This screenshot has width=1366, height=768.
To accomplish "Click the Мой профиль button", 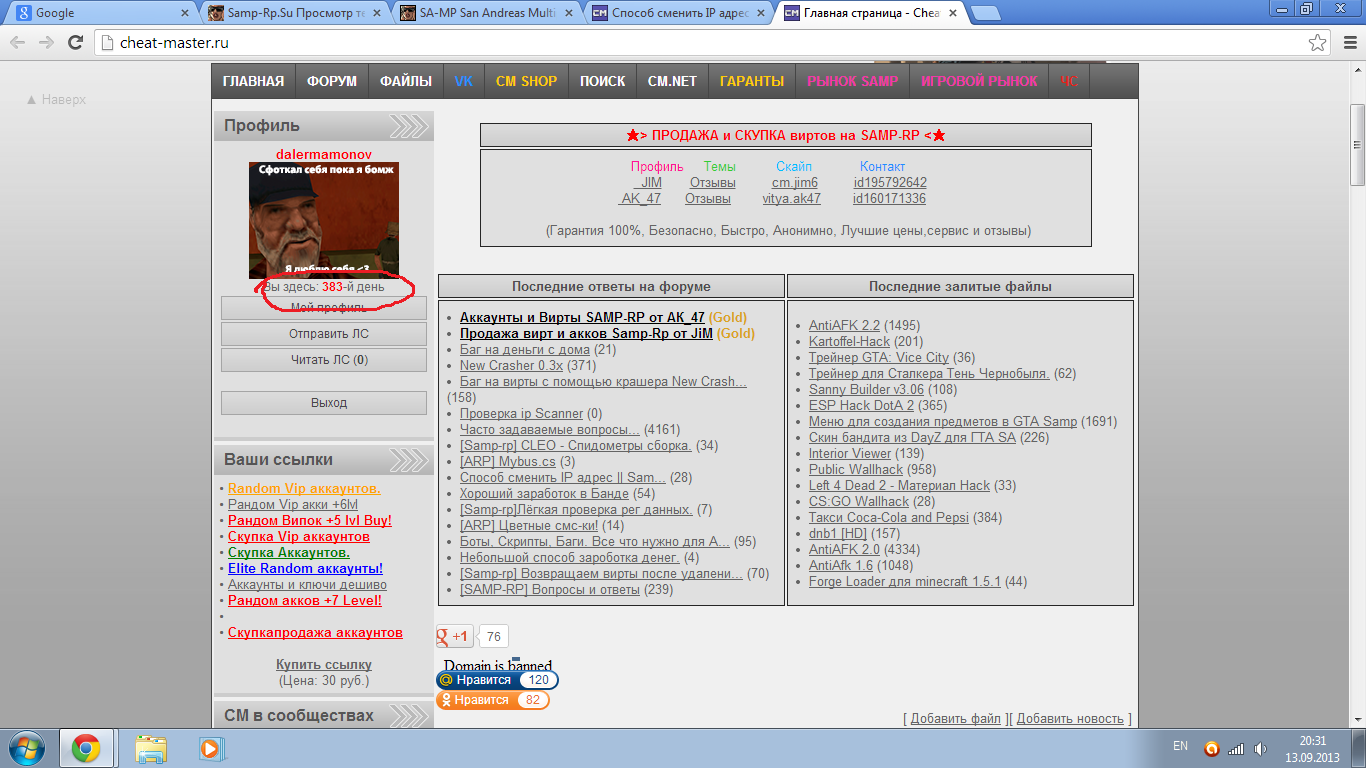I will [324, 308].
